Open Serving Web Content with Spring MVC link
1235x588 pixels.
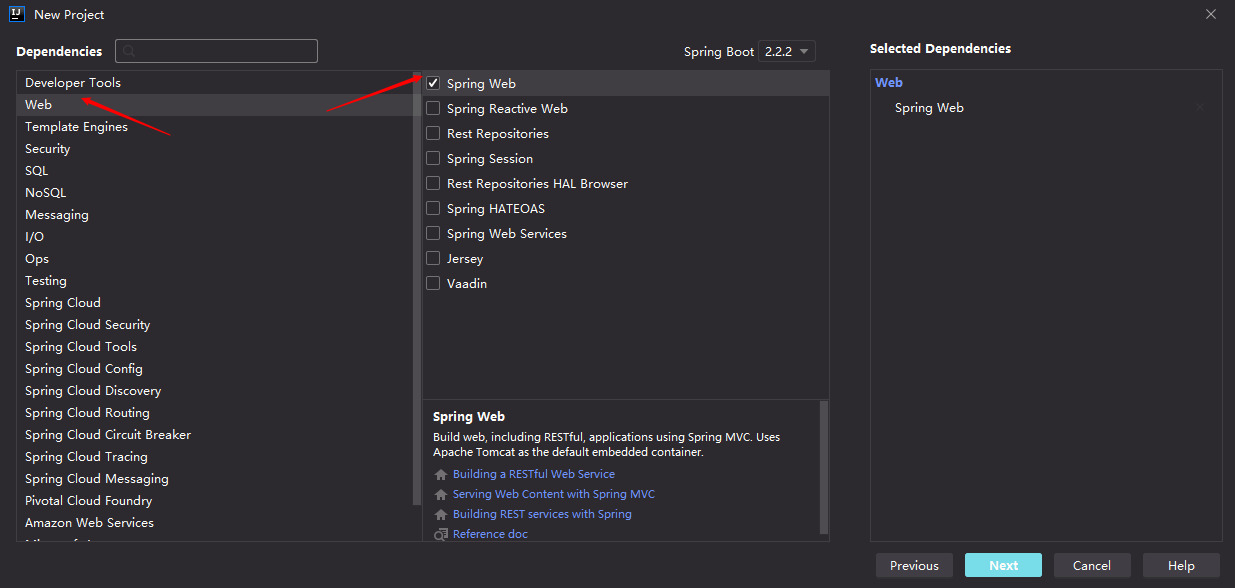pos(554,494)
